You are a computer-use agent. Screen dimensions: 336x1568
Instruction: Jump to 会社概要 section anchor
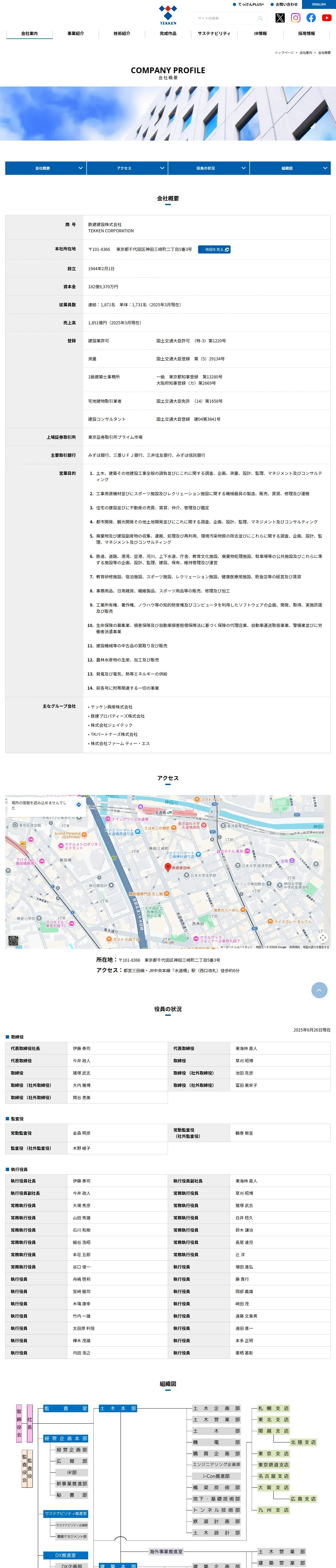coord(46,168)
